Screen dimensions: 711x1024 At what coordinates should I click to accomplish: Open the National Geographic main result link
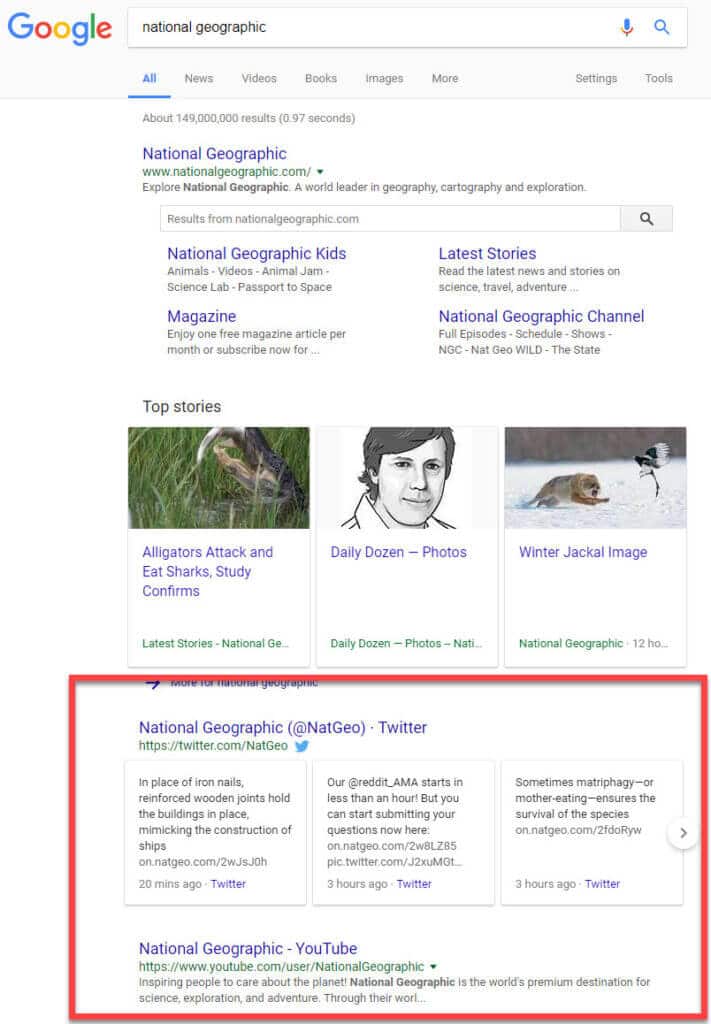(x=214, y=153)
